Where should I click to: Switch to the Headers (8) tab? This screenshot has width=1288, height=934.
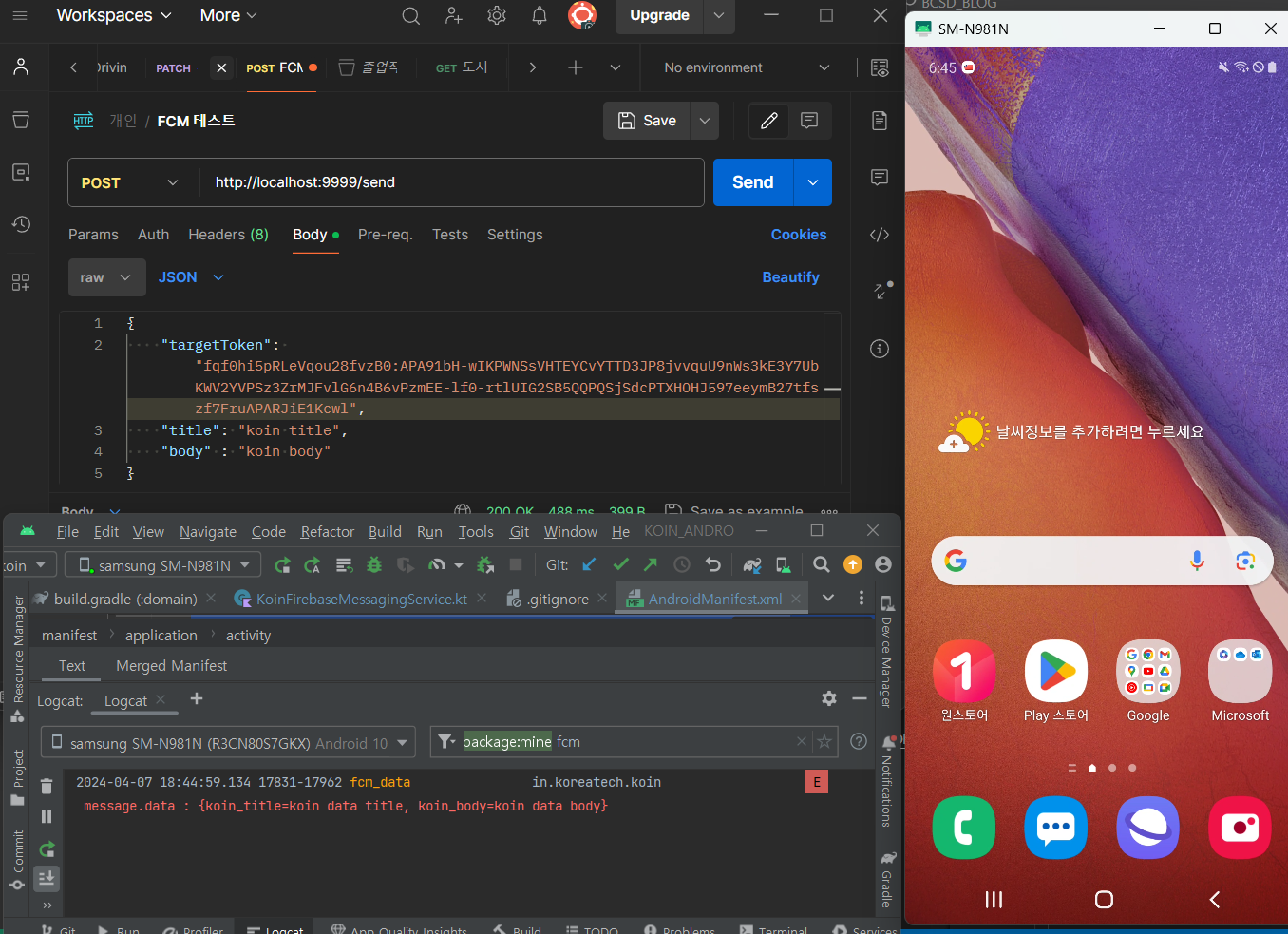(228, 235)
